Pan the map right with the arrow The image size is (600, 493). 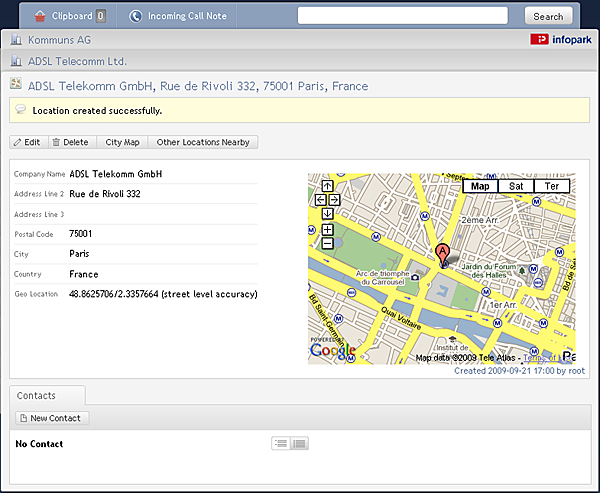point(334,200)
